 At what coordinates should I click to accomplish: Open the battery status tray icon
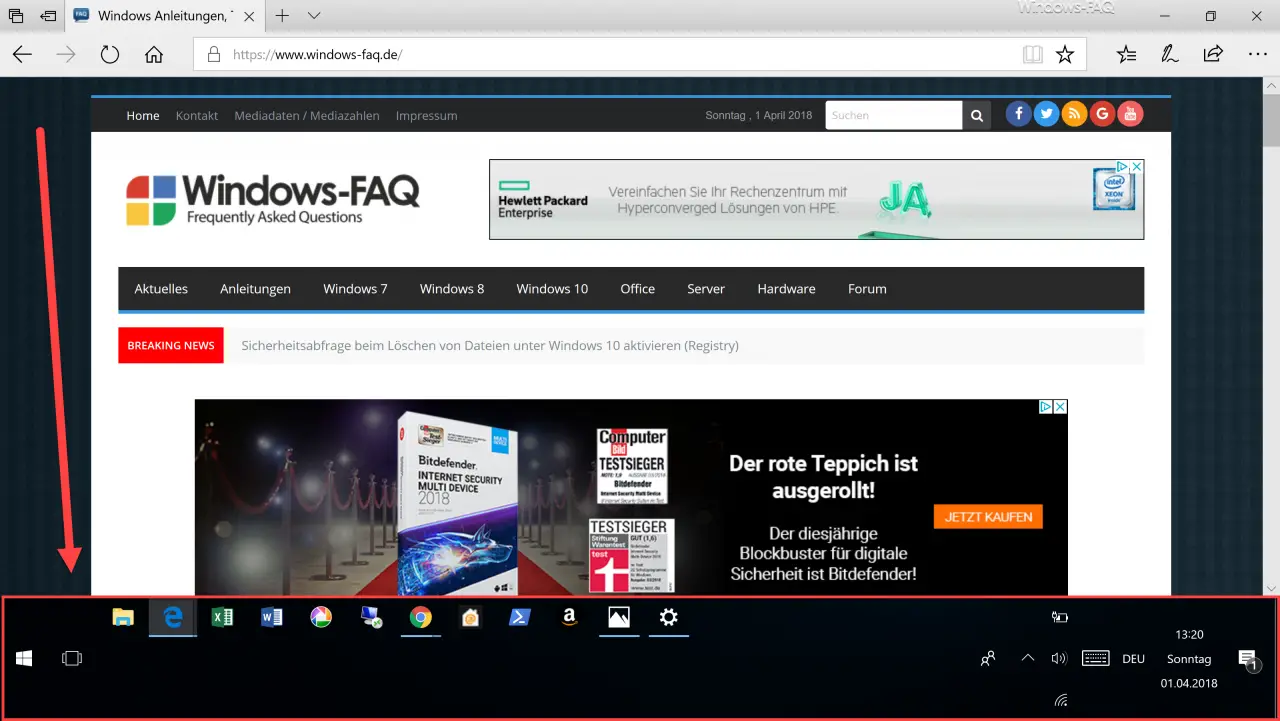(1060, 617)
